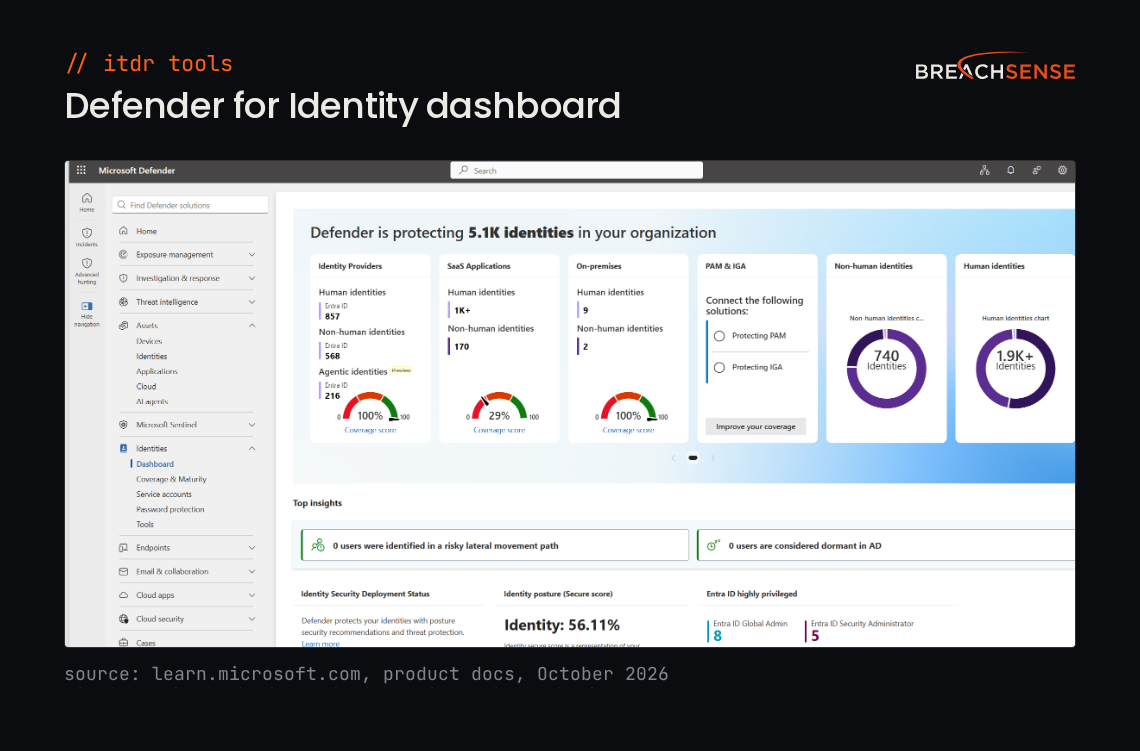Viewport: 1140px width, 751px height.
Task: Expand the Email & collaboration chevron
Action: coord(252,571)
